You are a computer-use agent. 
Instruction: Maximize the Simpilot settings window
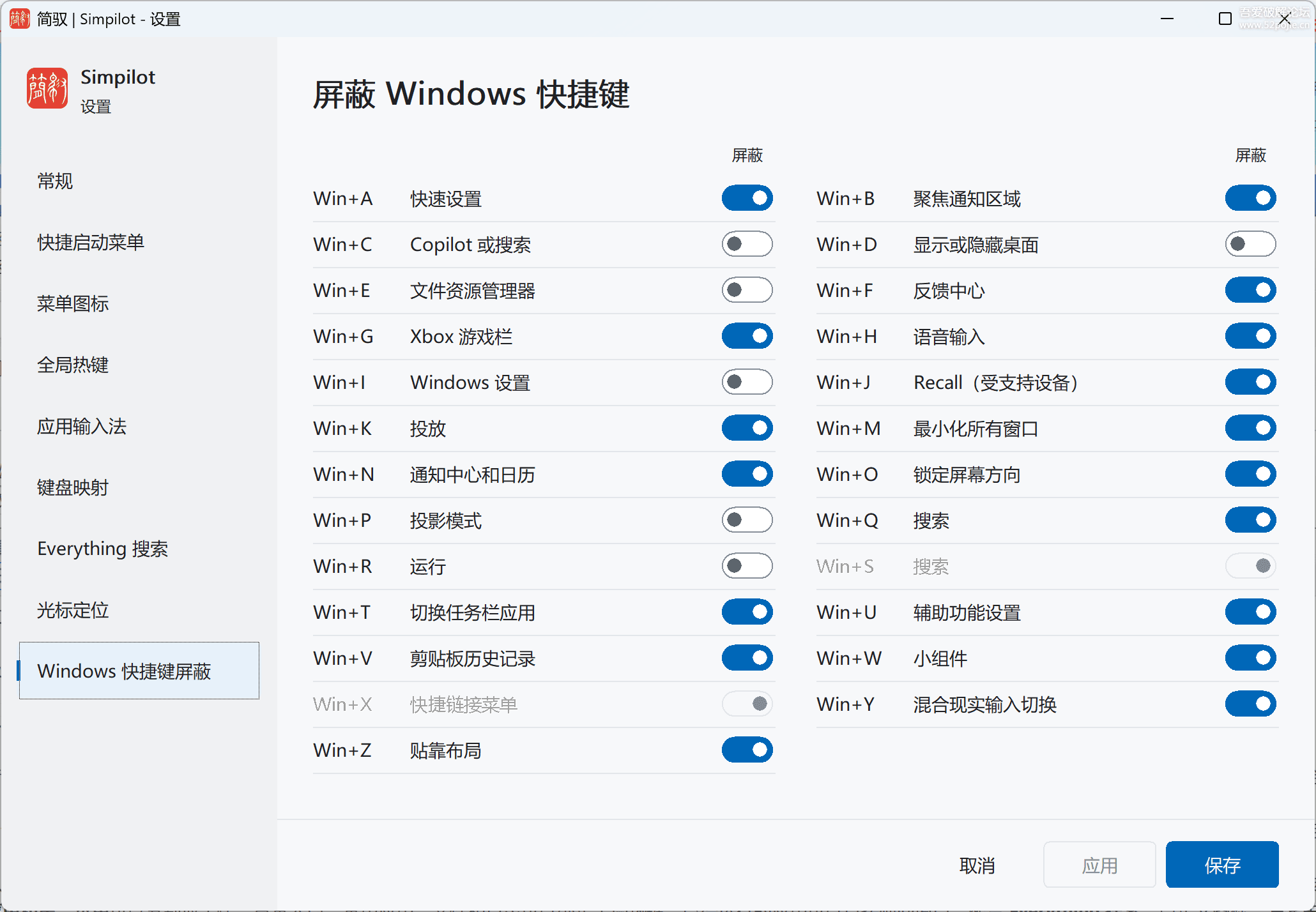click(1225, 19)
